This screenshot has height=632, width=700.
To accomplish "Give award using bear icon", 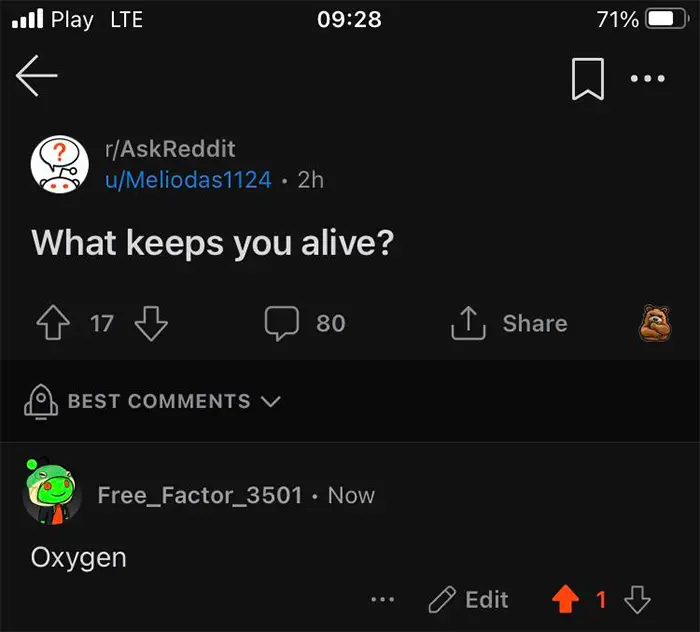I will click(x=654, y=323).
